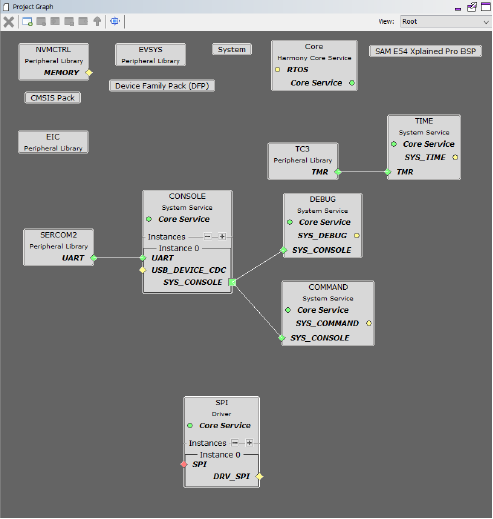Select the SAM E54 Xplained Pro BSP component
This screenshot has width=493, height=519.
point(425,51)
